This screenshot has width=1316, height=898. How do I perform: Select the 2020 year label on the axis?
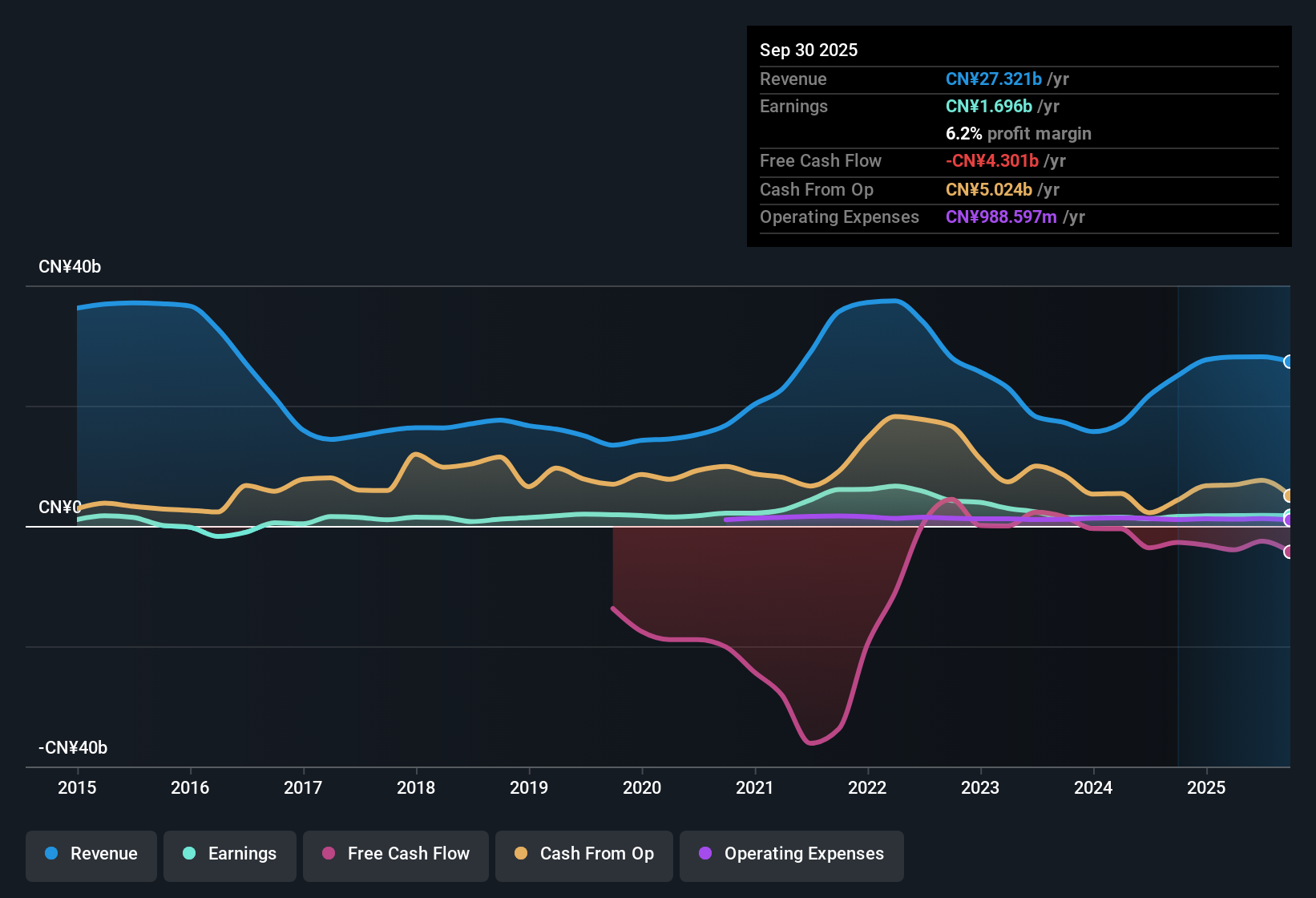(x=642, y=788)
